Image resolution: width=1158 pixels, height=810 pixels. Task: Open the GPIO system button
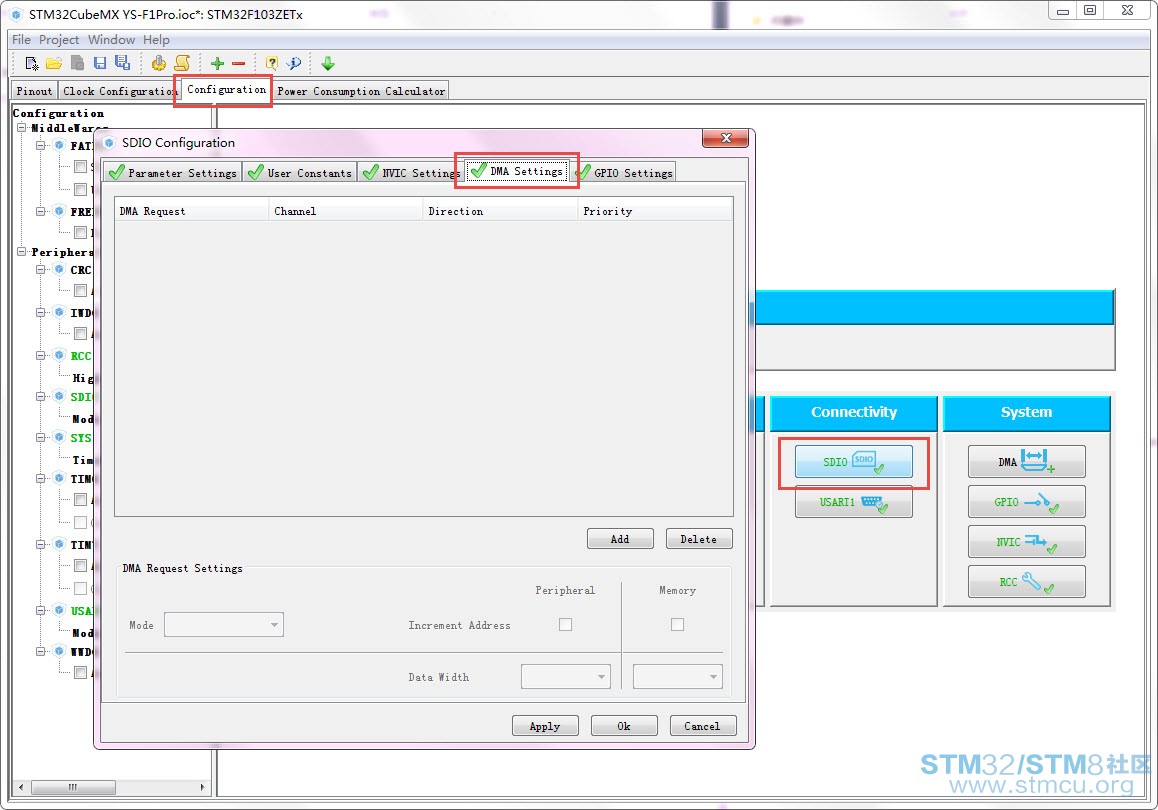point(1027,502)
